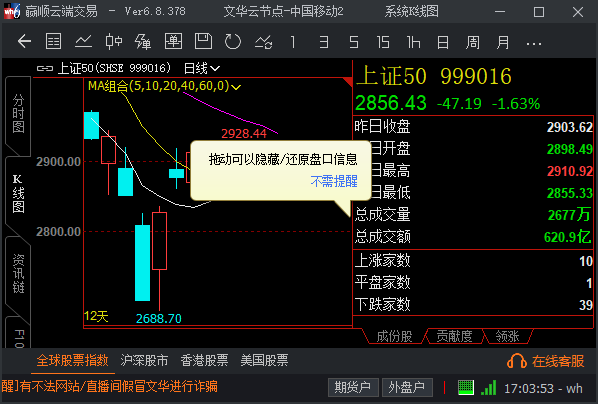Click the scrolling fraud warning notice
This screenshot has height=404, width=598.
[110, 386]
